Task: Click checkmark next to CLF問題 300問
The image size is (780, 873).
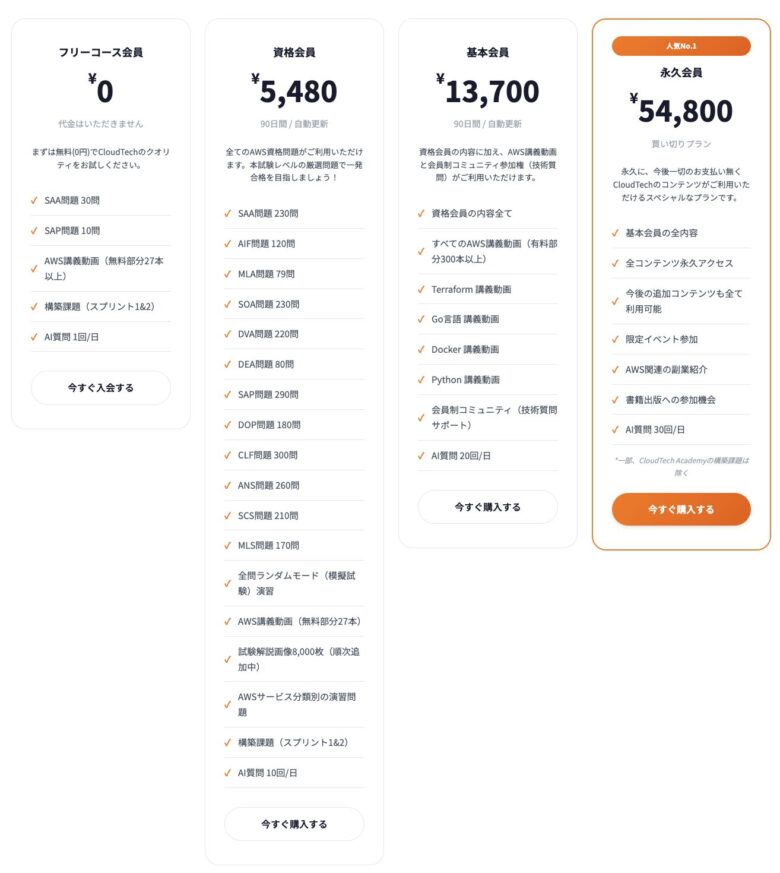Action: point(228,455)
